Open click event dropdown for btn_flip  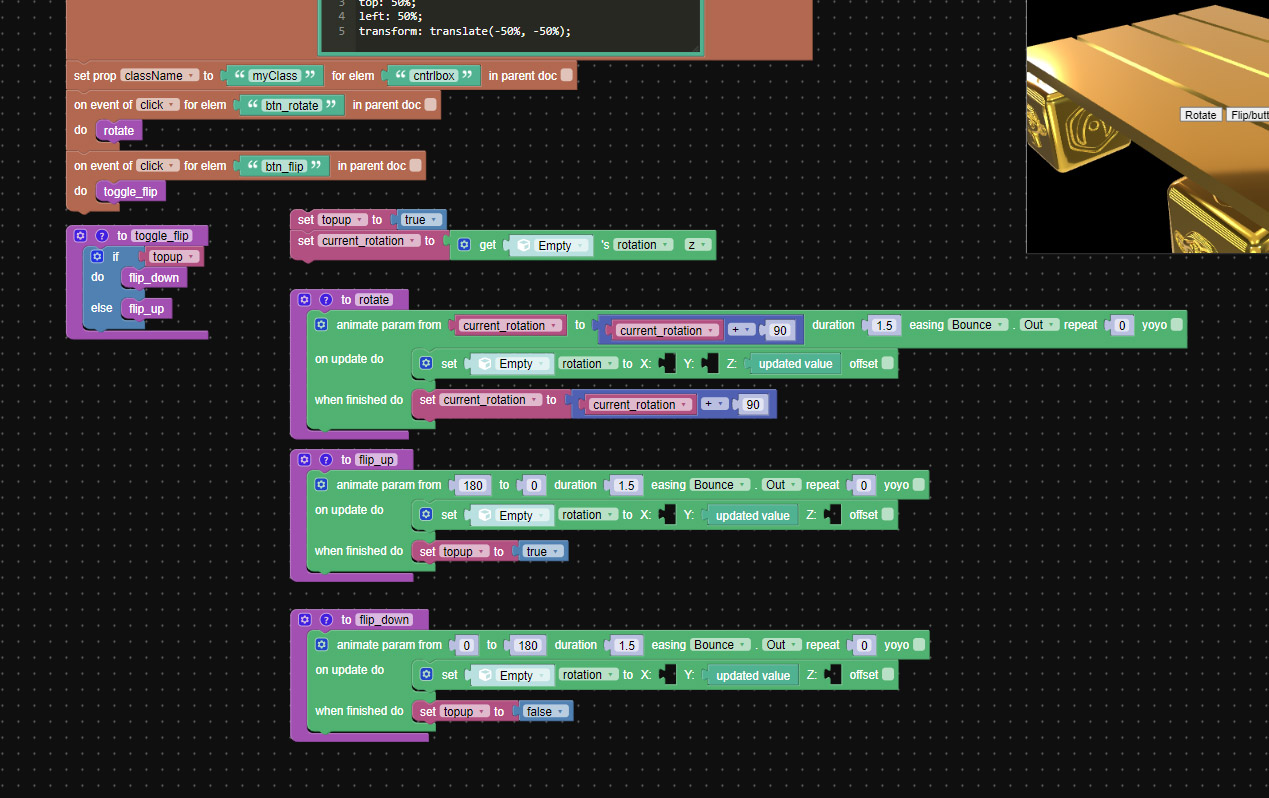tap(158, 166)
